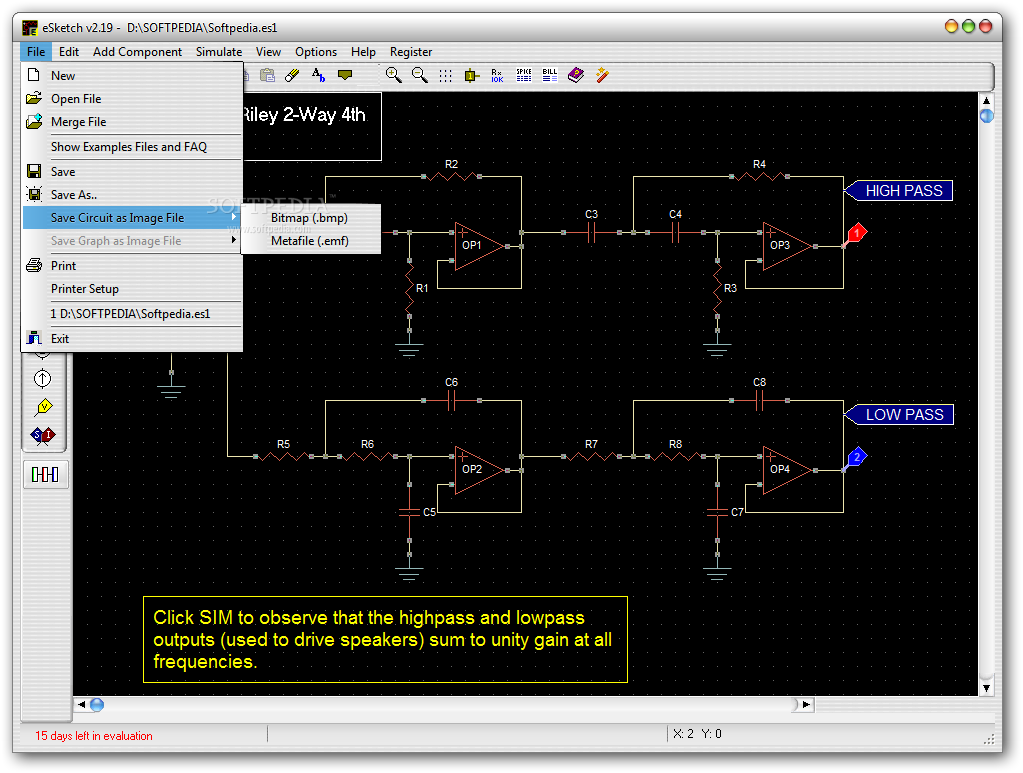Open the Options menu
1023x773 pixels.
click(x=316, y=52)
